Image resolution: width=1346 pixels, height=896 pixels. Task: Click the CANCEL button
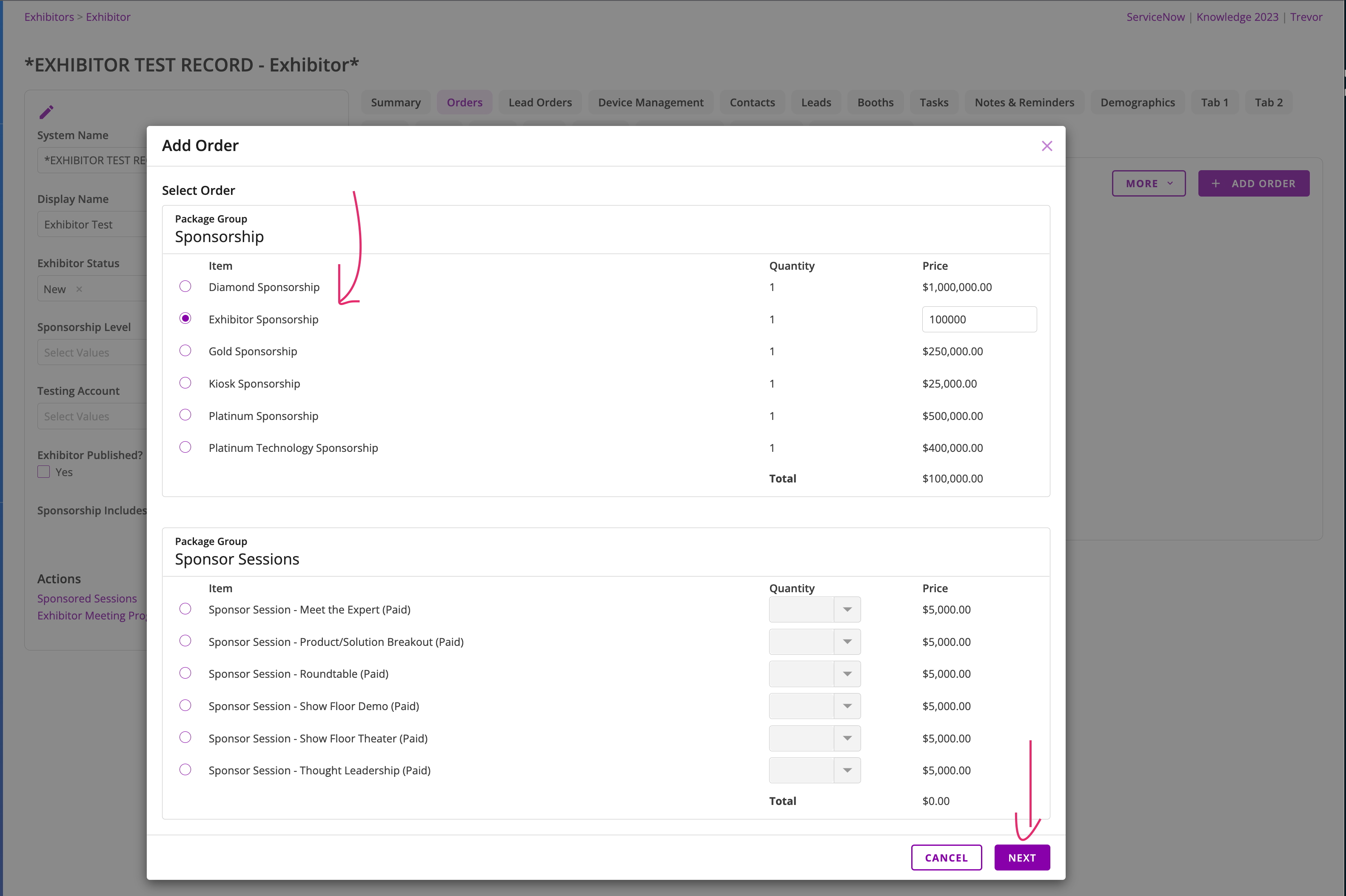click(946, 858)
